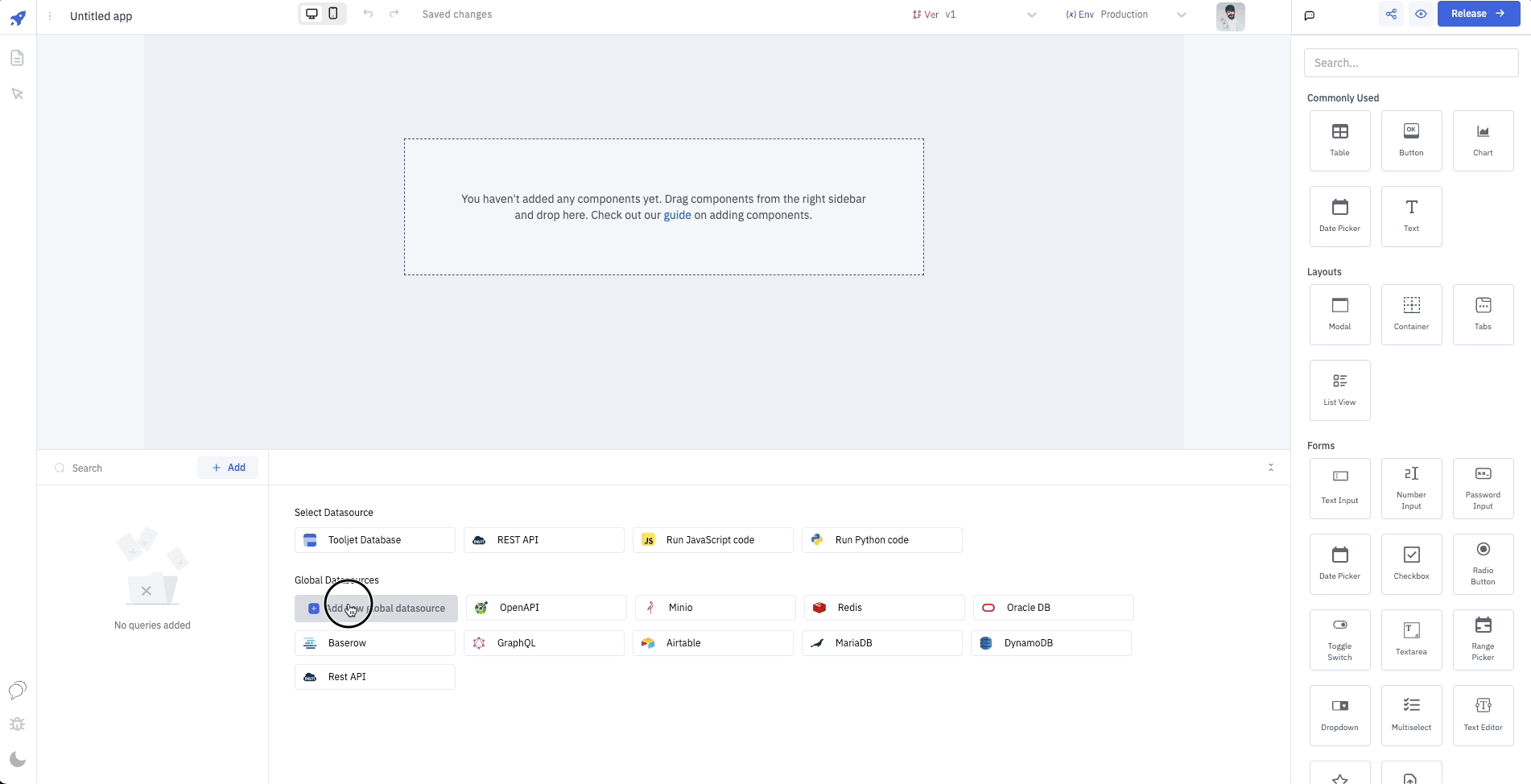Select the Range Picker component

click(x=1483, y=639)
